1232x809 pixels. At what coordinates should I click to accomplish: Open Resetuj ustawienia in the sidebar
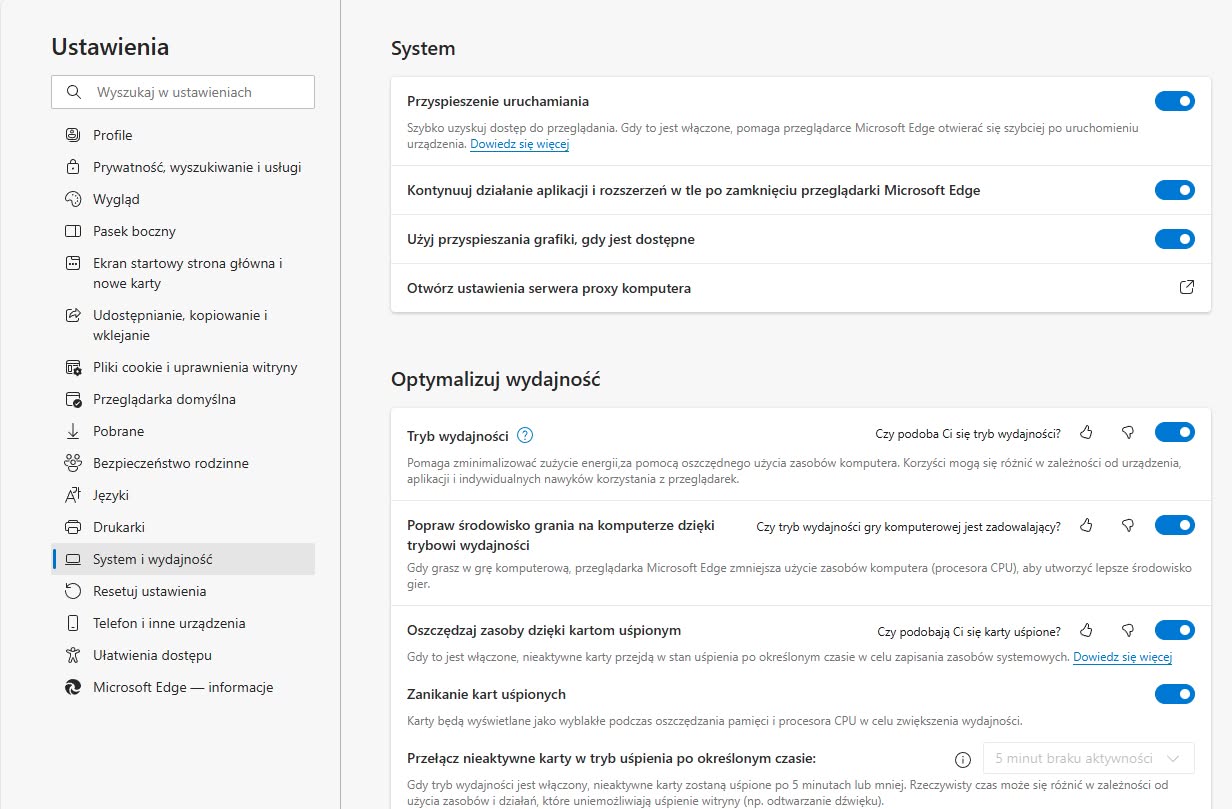(149, 591)
